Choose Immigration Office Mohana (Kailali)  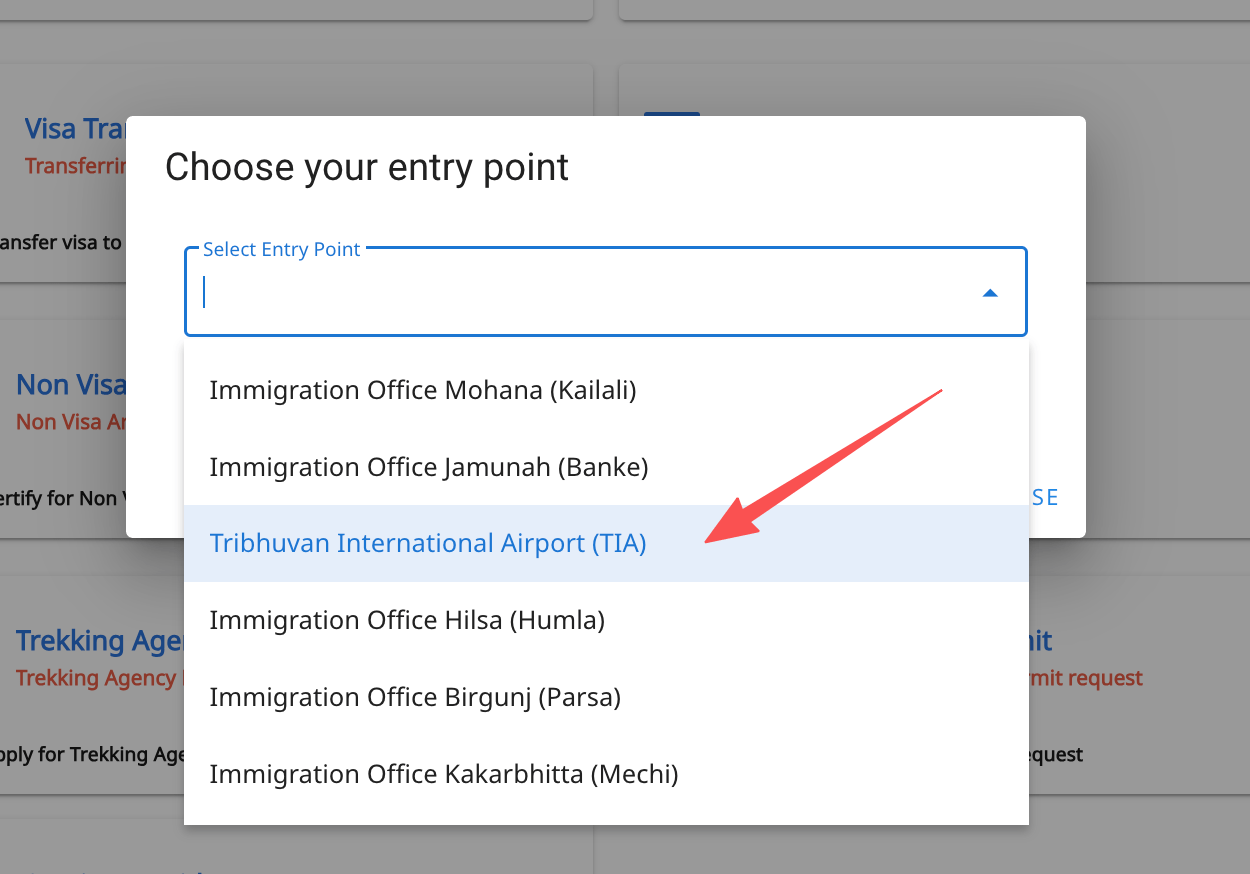coord(423,389)
